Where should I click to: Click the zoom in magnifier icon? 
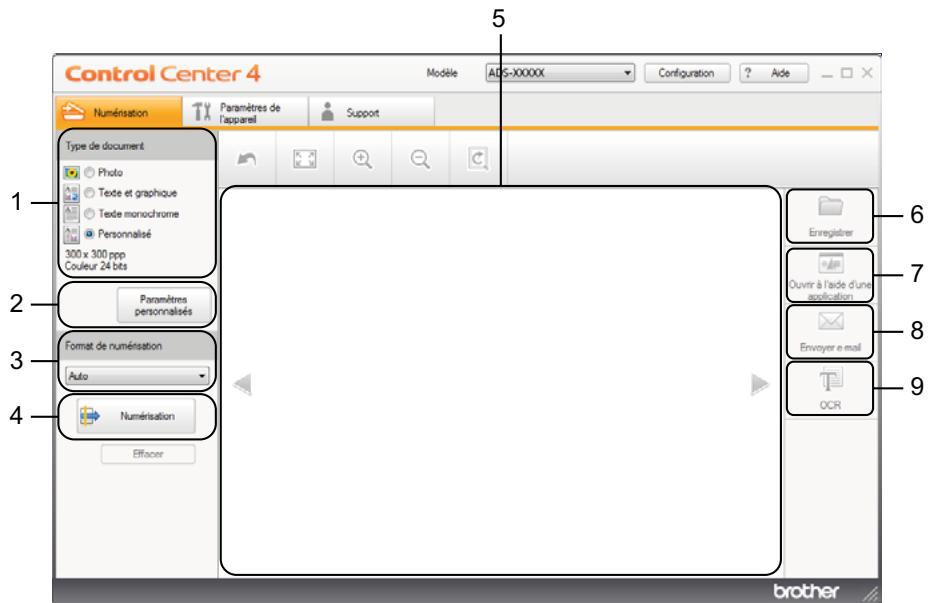pos(362,159)
